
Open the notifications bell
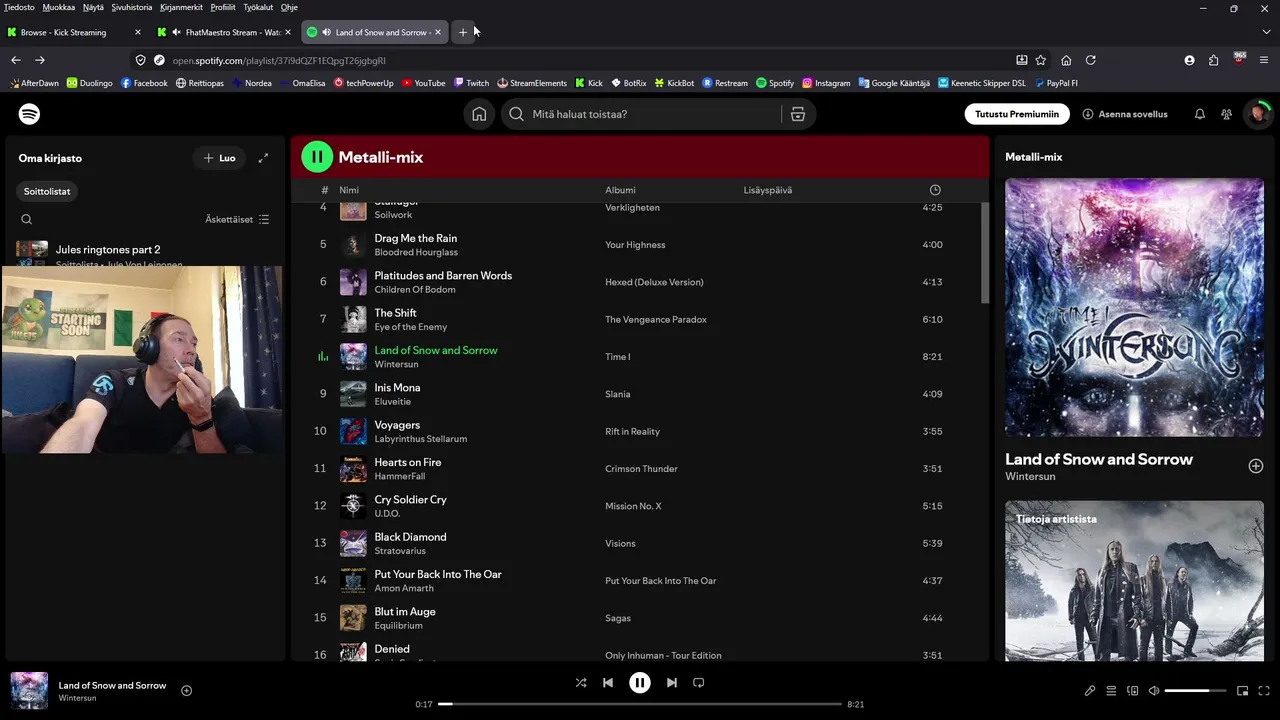tap(1200, 114)
